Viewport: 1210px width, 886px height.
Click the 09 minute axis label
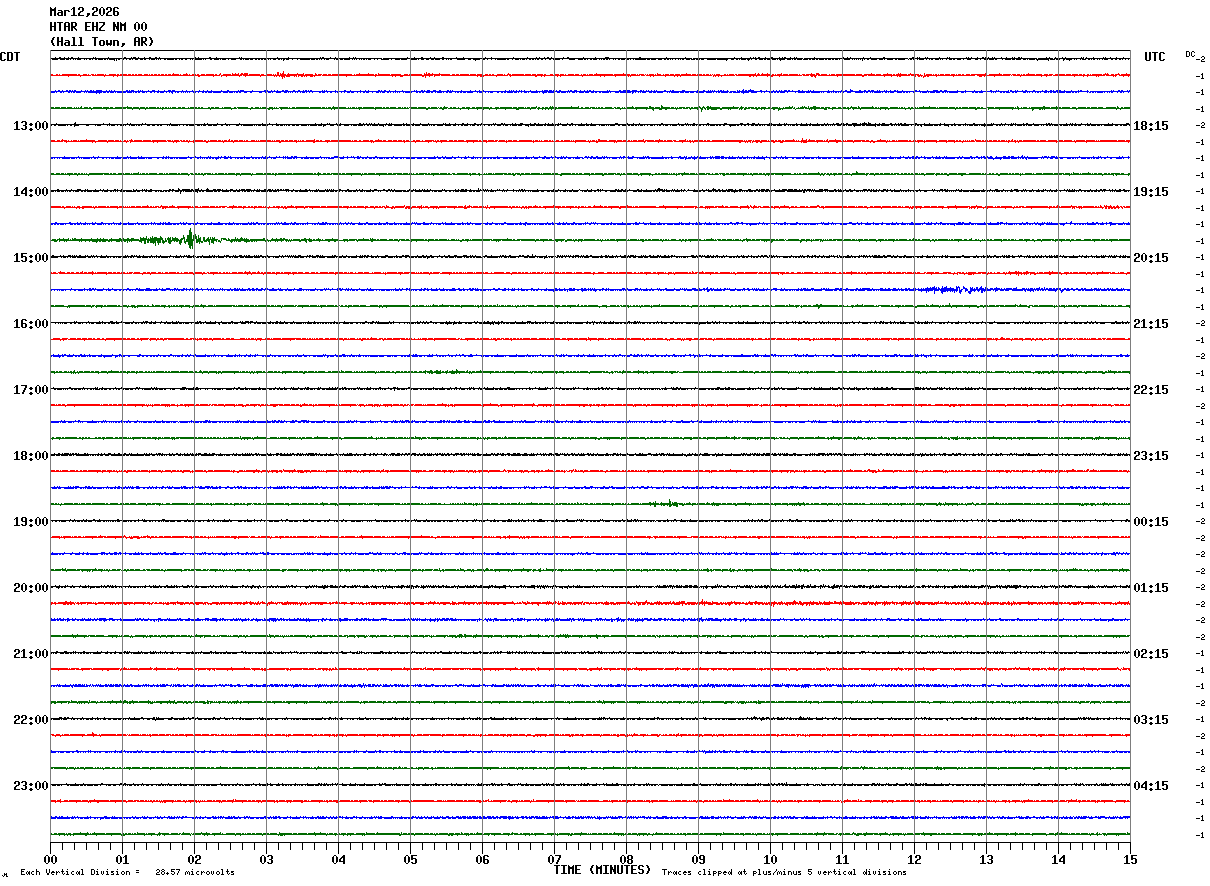699,859
